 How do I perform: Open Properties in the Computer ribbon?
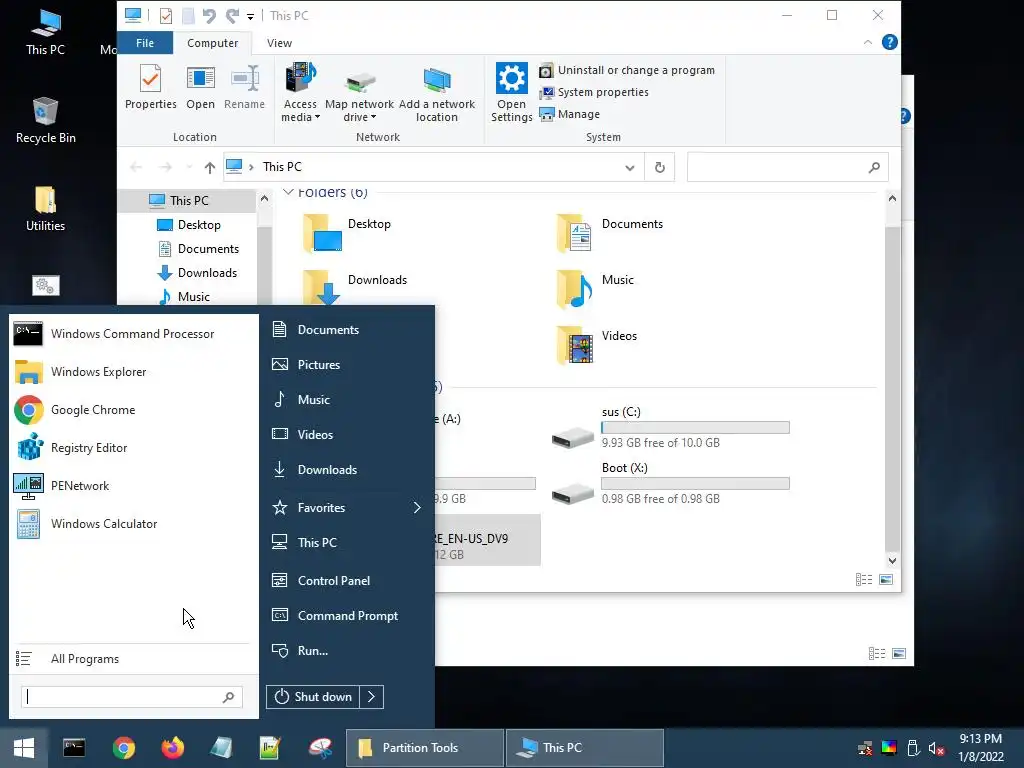pos(150,87)
